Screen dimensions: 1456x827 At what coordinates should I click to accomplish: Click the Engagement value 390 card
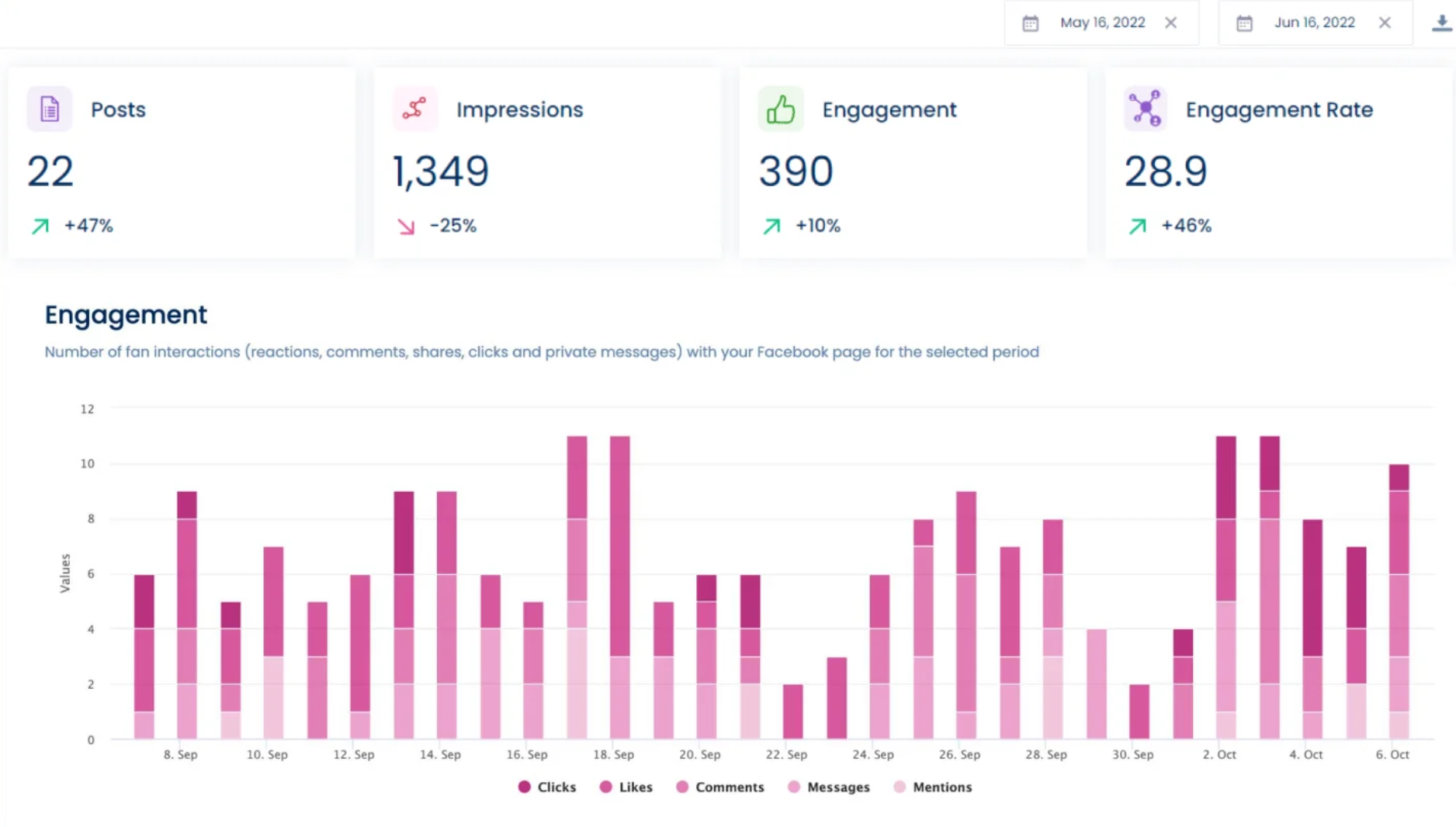tap(796, 171)
